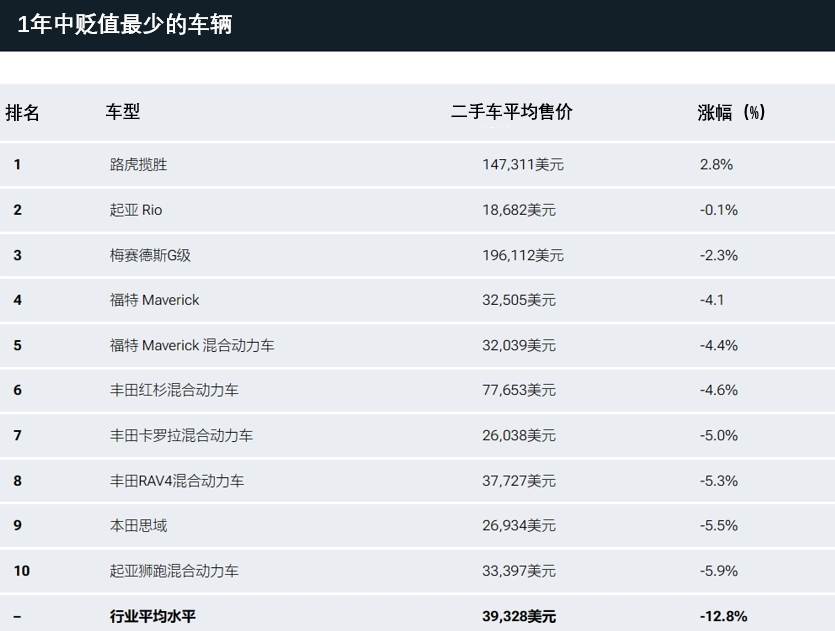Click the 丰田红杉混合动力车 cell
The height and width of the screenshot is (631, 835).
point(174,390)
